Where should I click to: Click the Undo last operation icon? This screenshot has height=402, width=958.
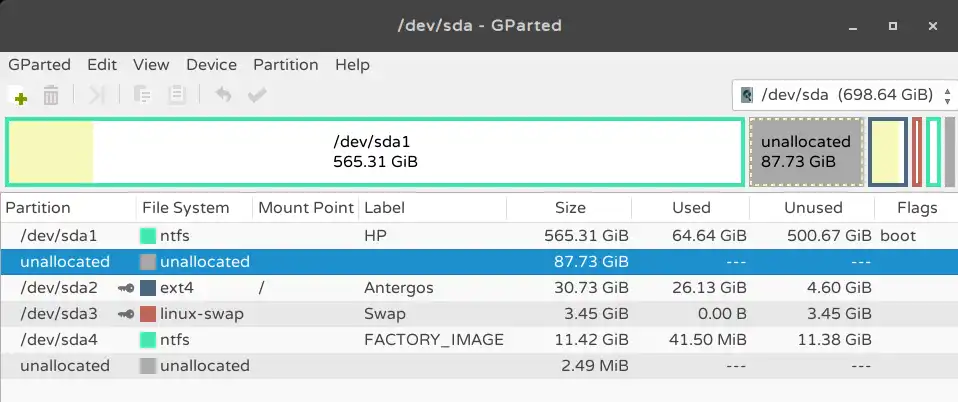click(223, 95)
